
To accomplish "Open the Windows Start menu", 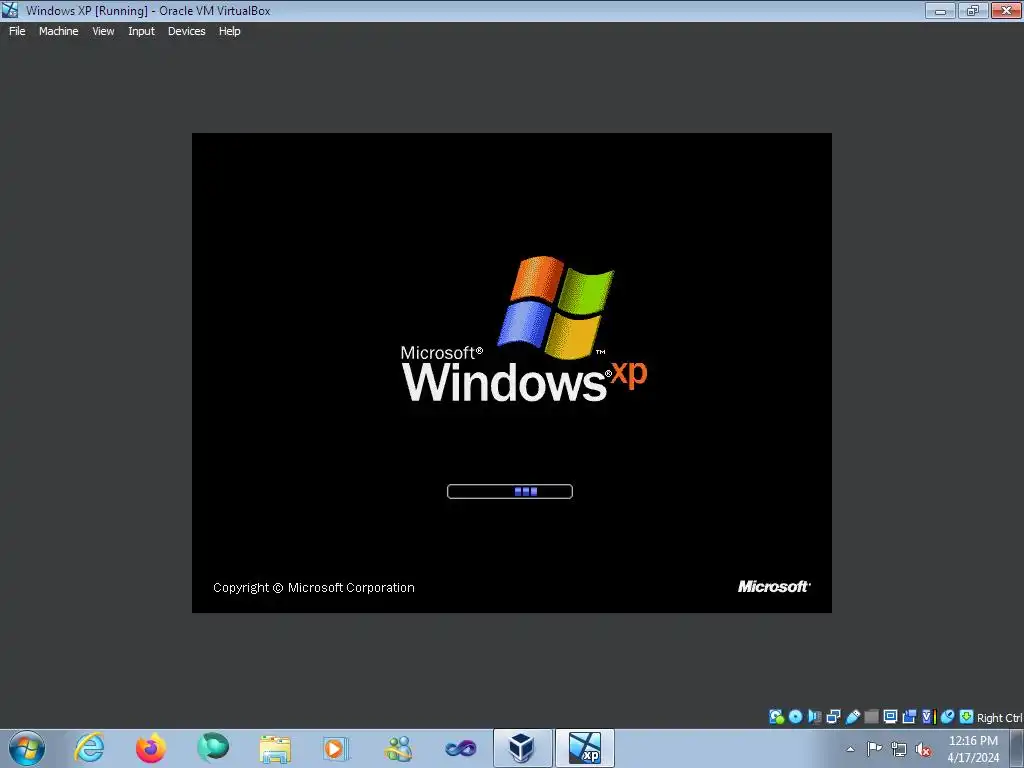I will point(27,748).
